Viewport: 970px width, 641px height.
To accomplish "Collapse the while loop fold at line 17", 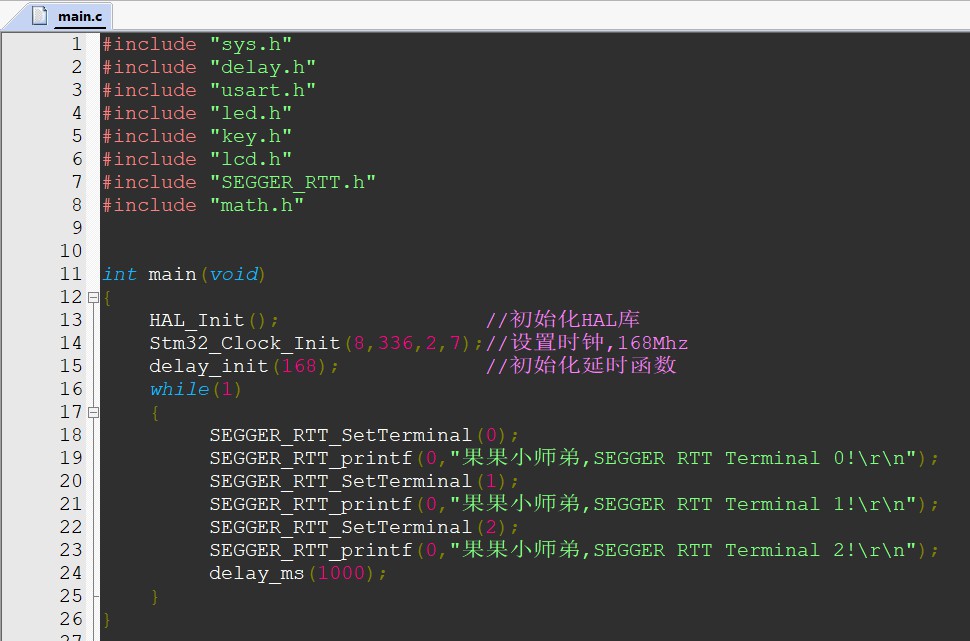I will point(93,412).
